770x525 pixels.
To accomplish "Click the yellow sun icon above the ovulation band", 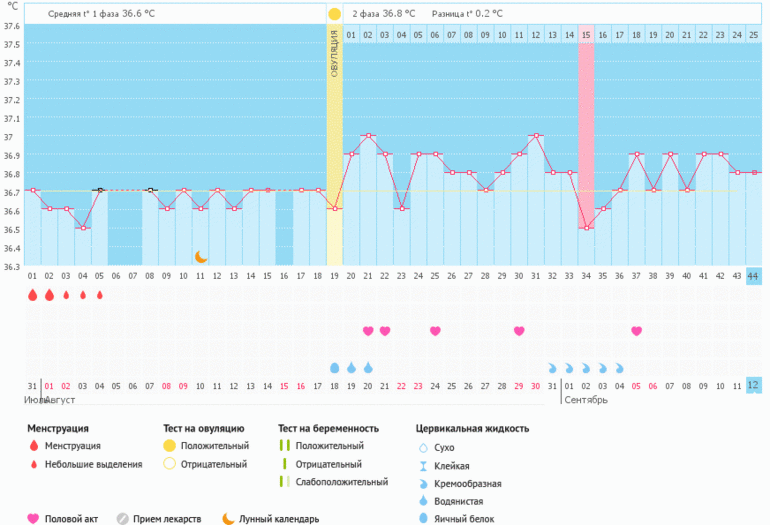I will pyautogui.click(x=334, y=14).
